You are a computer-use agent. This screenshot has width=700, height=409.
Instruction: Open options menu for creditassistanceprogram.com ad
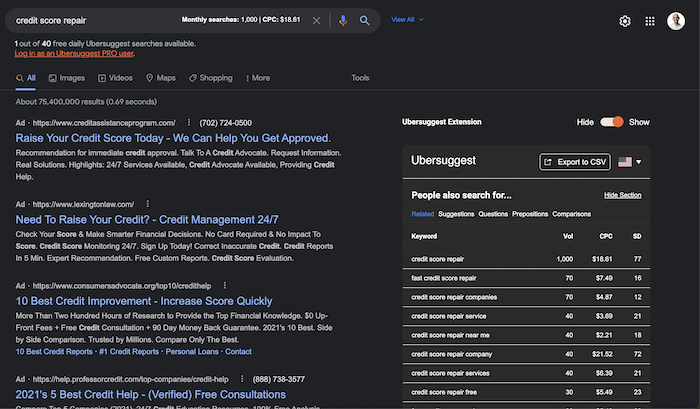188,122
